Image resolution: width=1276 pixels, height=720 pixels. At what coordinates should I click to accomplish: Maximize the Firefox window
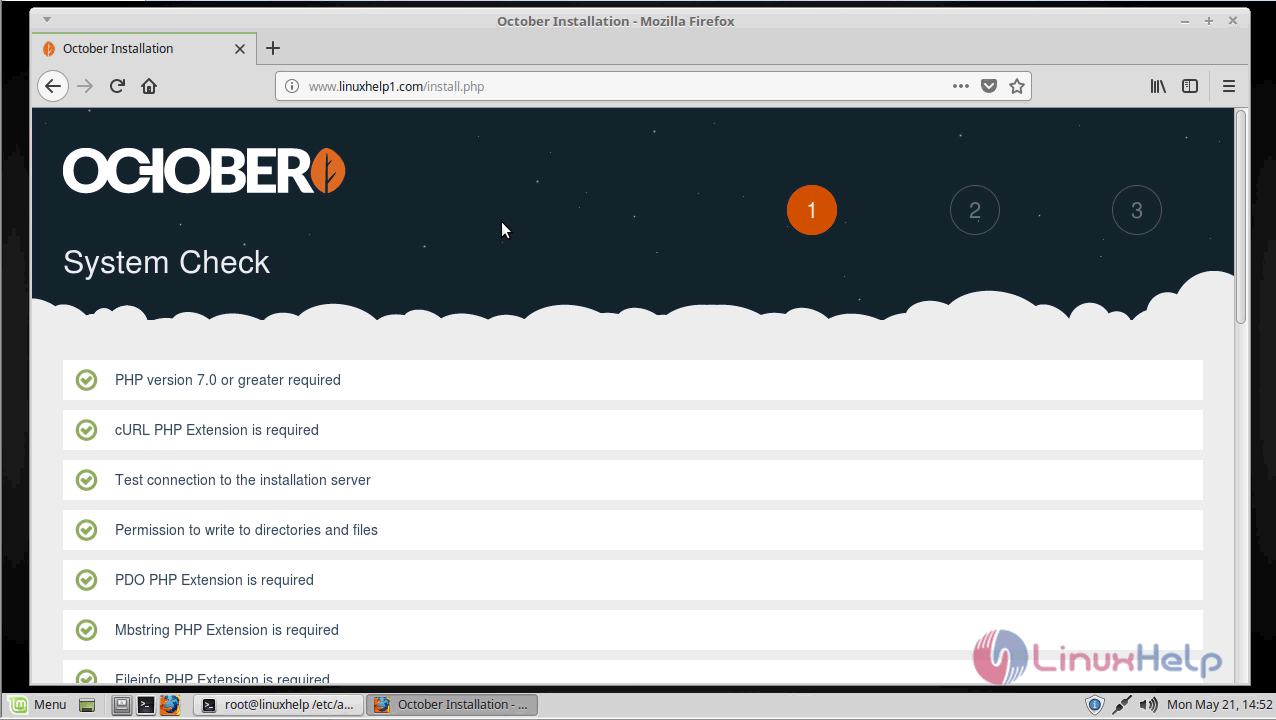point(1209,20)
